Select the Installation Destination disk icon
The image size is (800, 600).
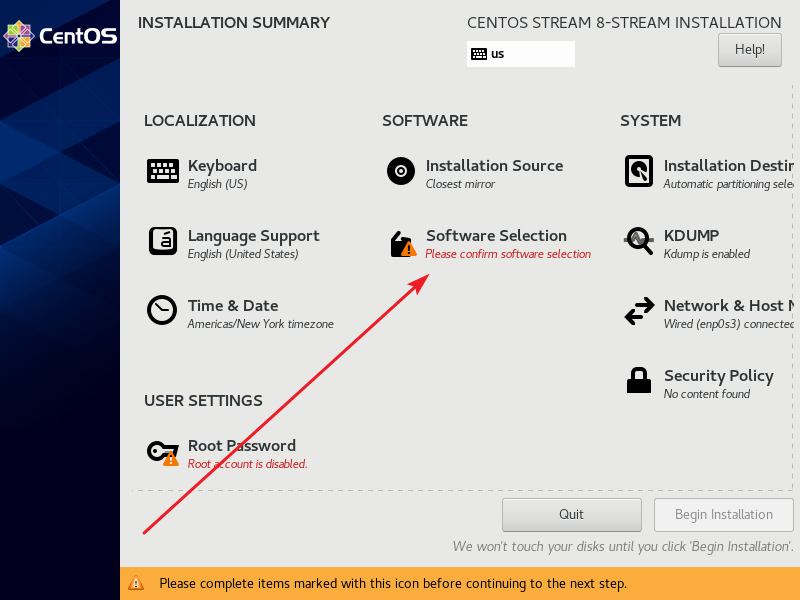coord(638,171)
